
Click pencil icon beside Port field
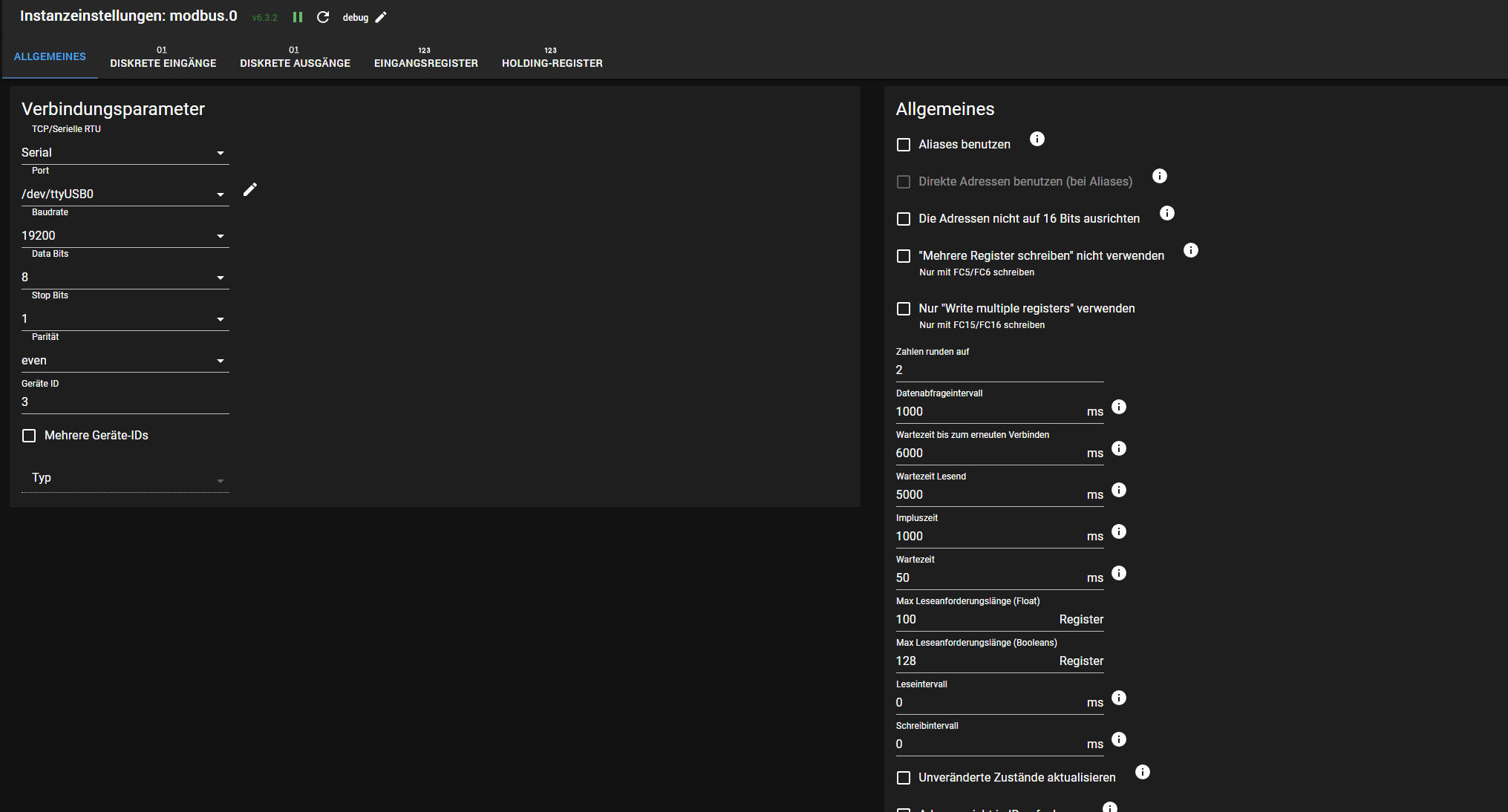250,190
